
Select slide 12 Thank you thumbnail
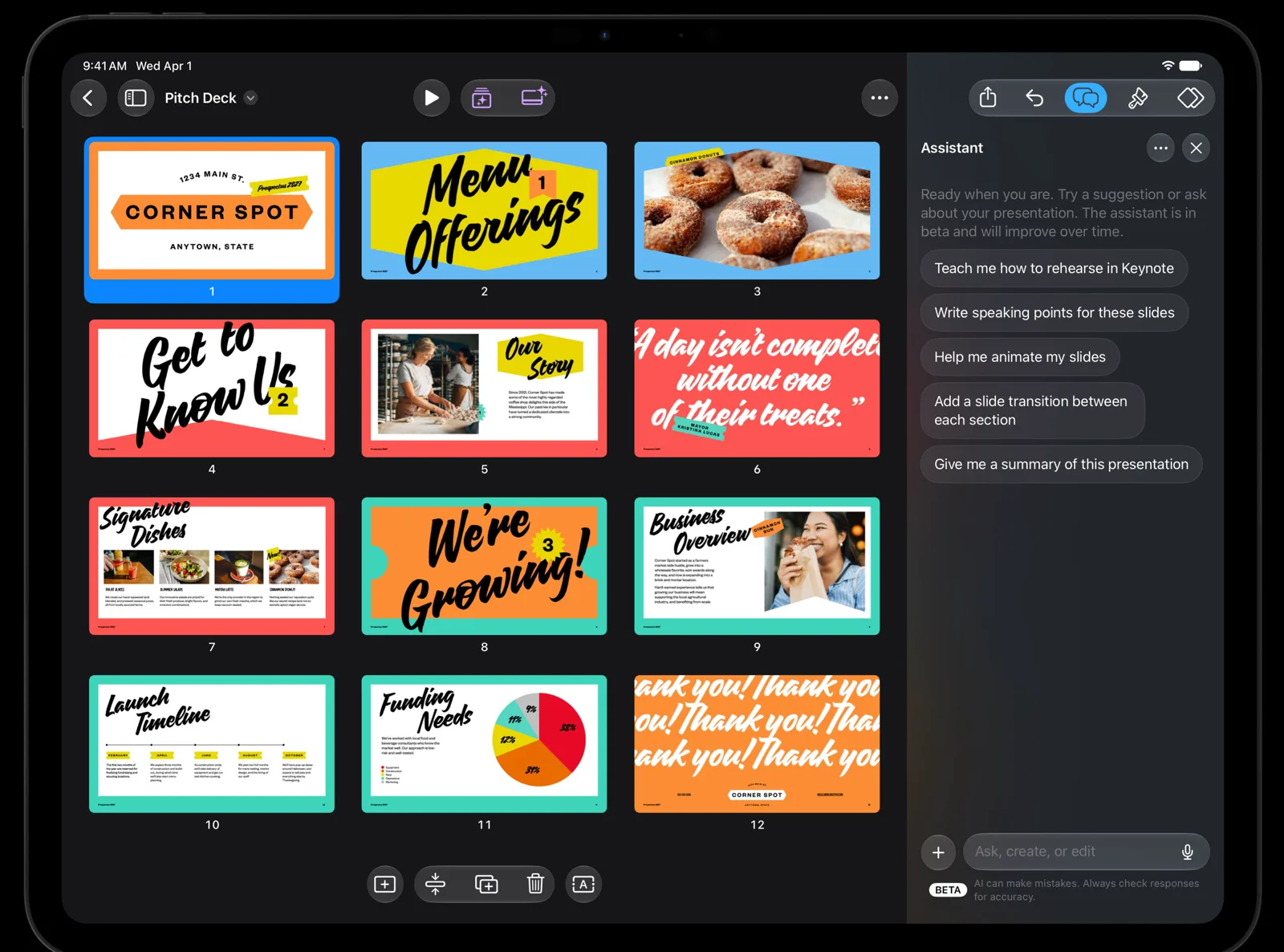click(x=757, y=744)
